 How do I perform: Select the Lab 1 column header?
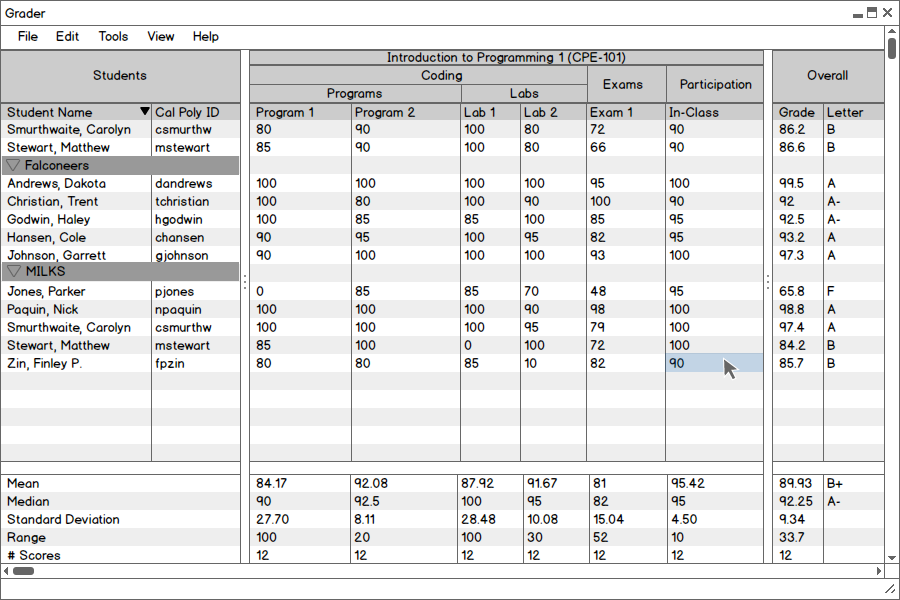tap(490, 112)
